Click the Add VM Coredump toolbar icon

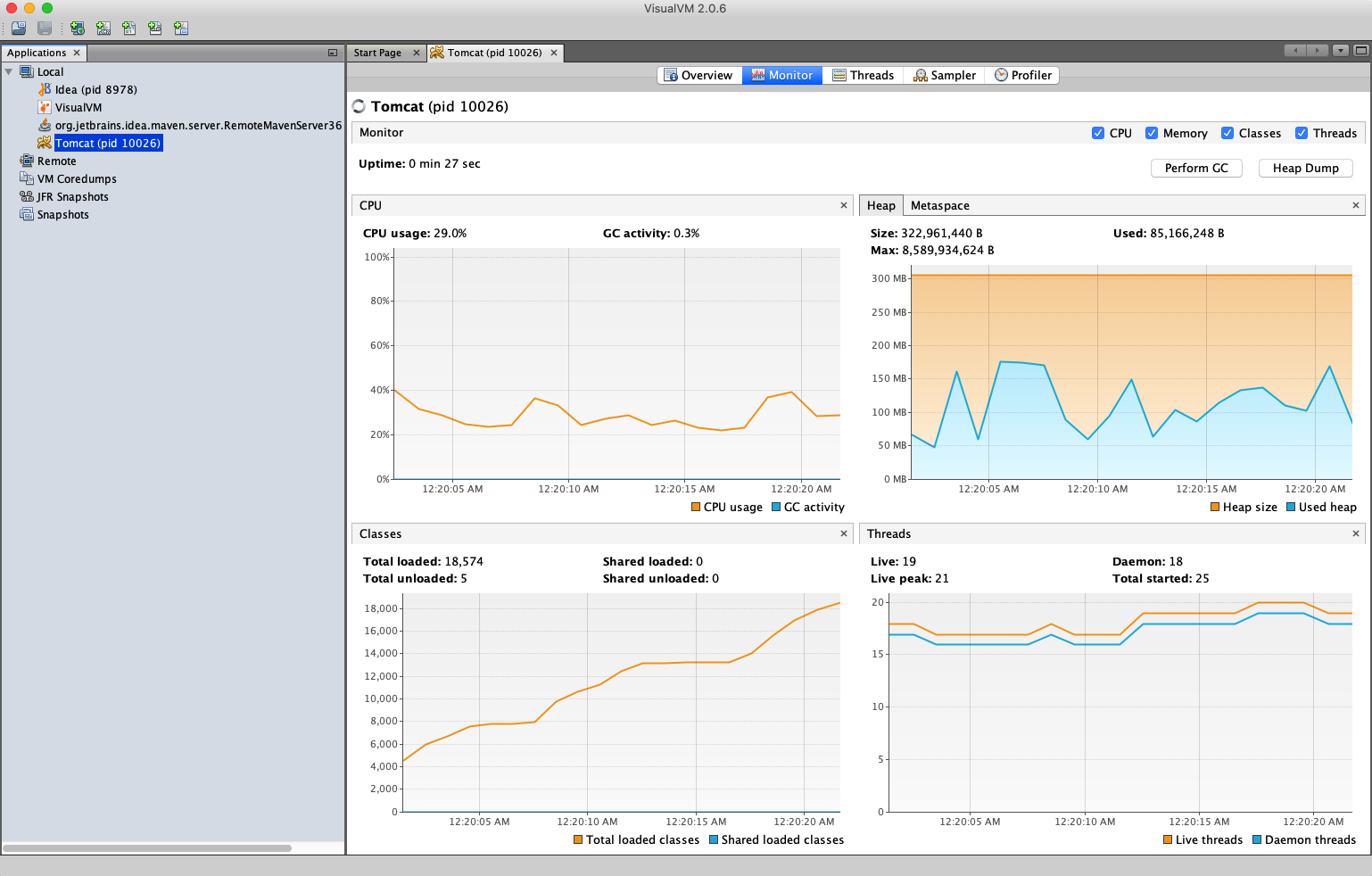click(x=129, y=29)
